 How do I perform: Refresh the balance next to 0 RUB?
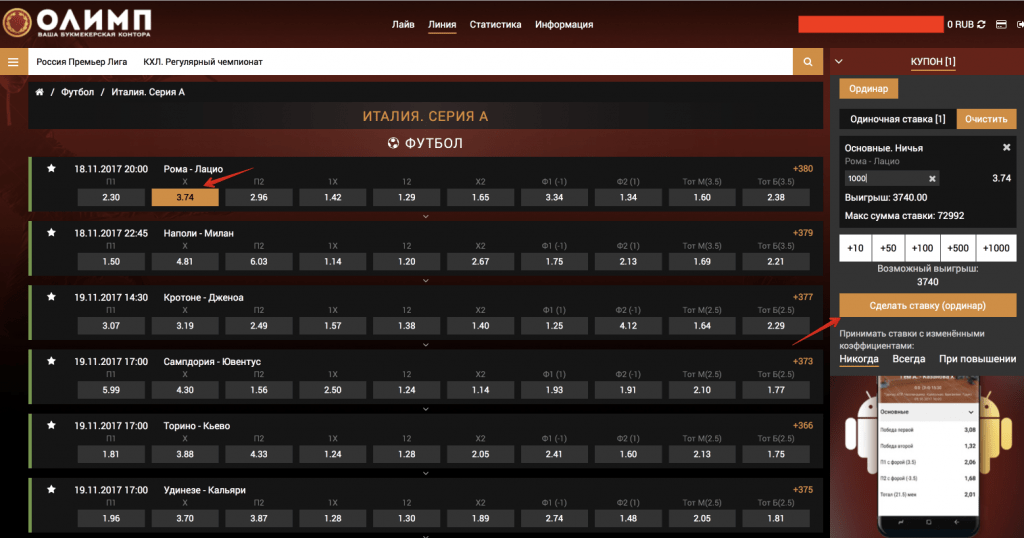[981, 24]
